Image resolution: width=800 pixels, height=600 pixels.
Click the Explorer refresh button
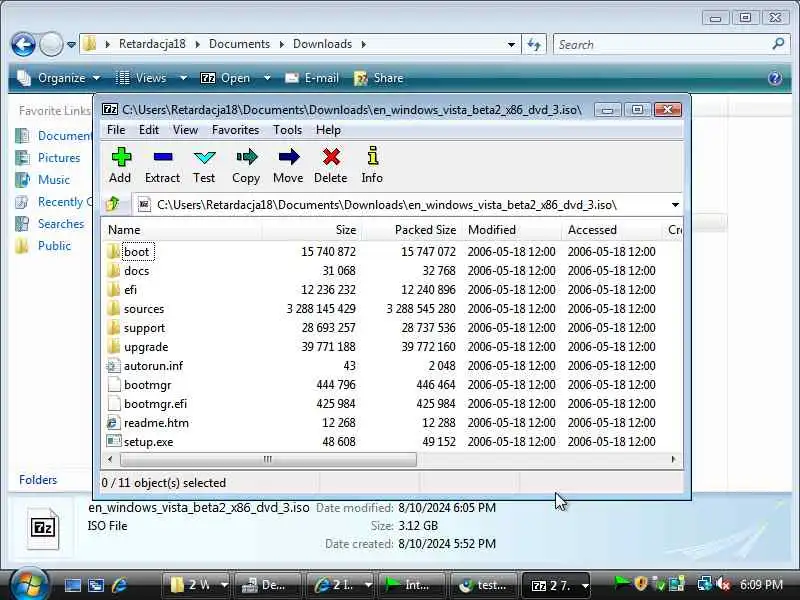534,44
